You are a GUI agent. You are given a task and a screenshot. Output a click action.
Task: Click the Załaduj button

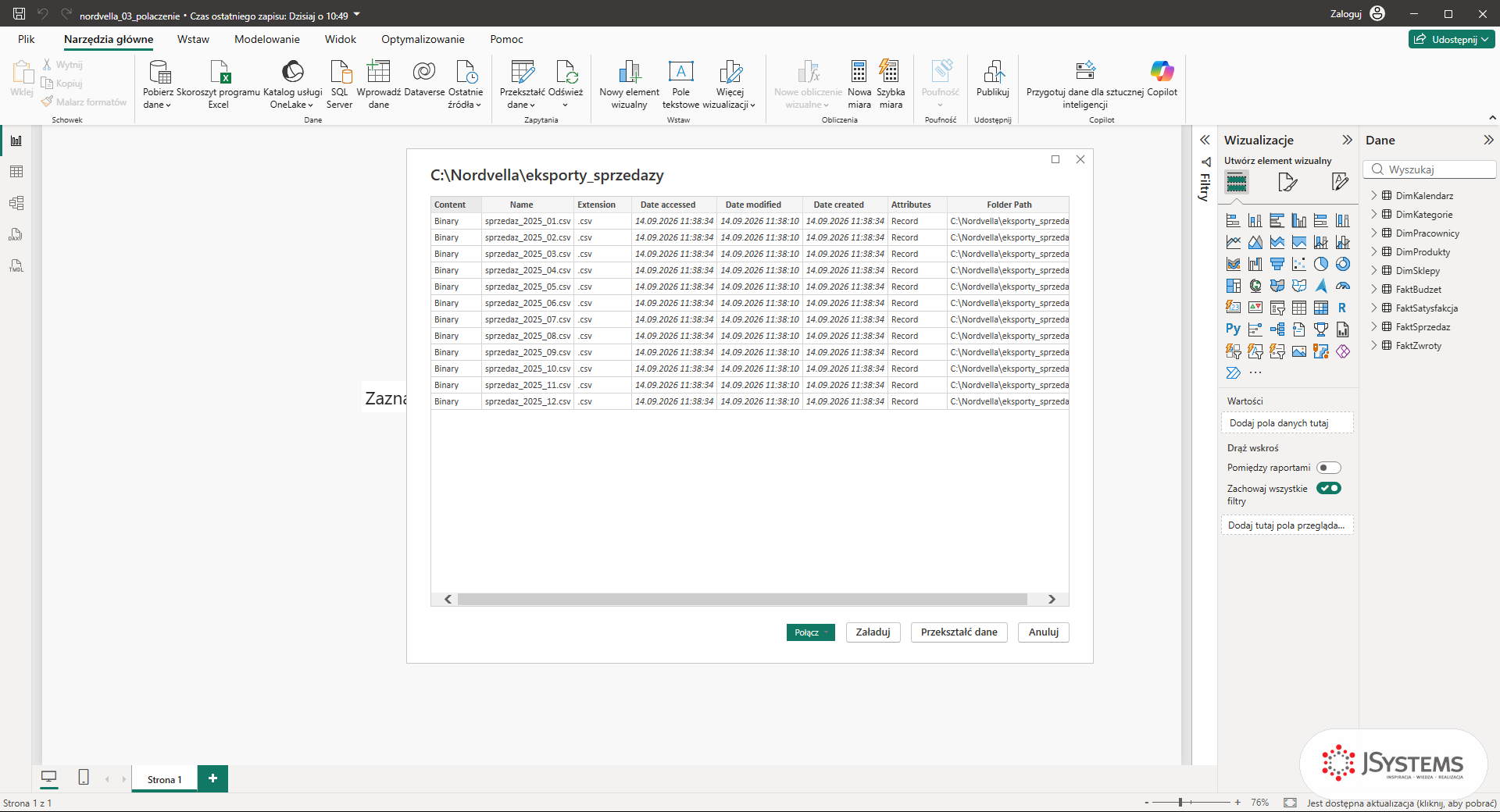pyautogui.click(x=873, y=632)
